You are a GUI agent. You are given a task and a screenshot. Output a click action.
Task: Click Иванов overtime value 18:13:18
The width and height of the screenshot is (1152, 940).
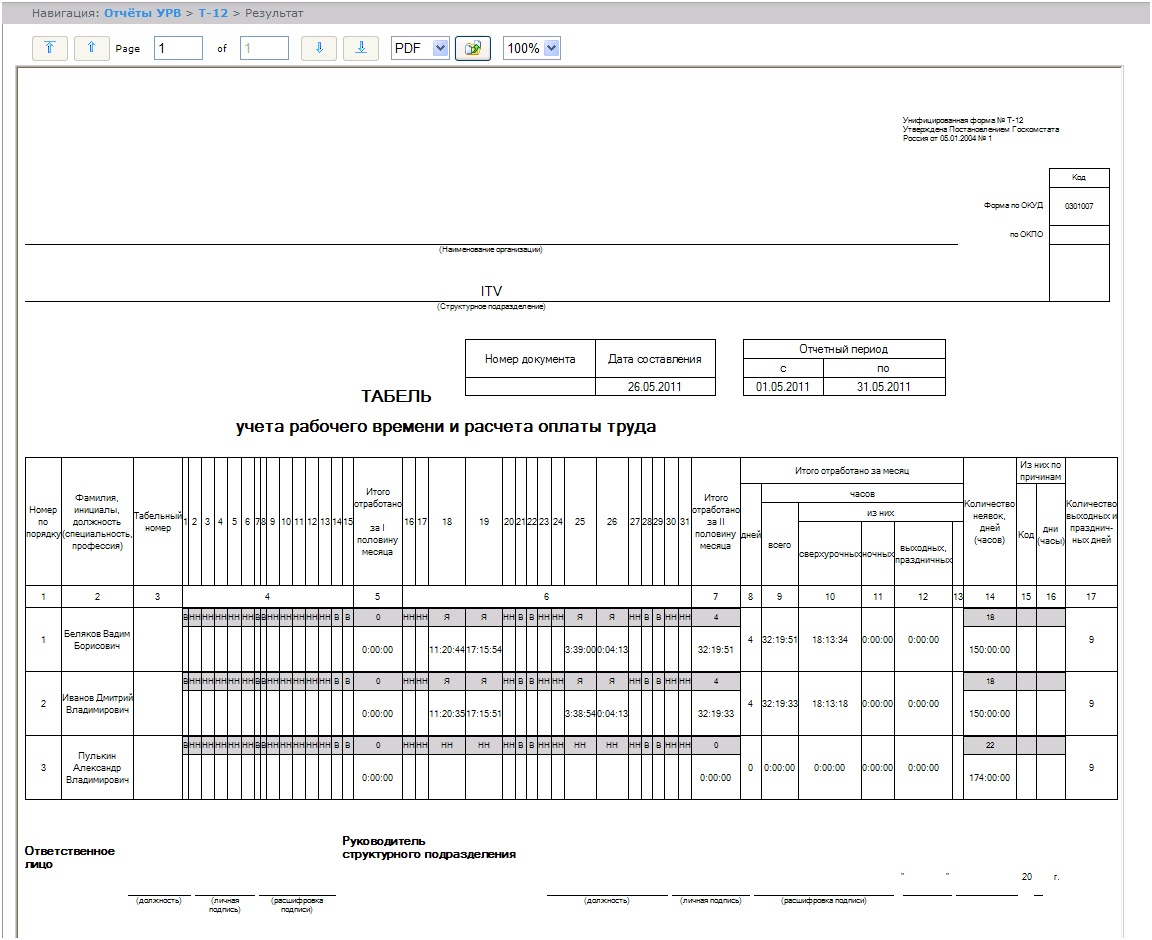pyautogui.click(x=829, y=704)
